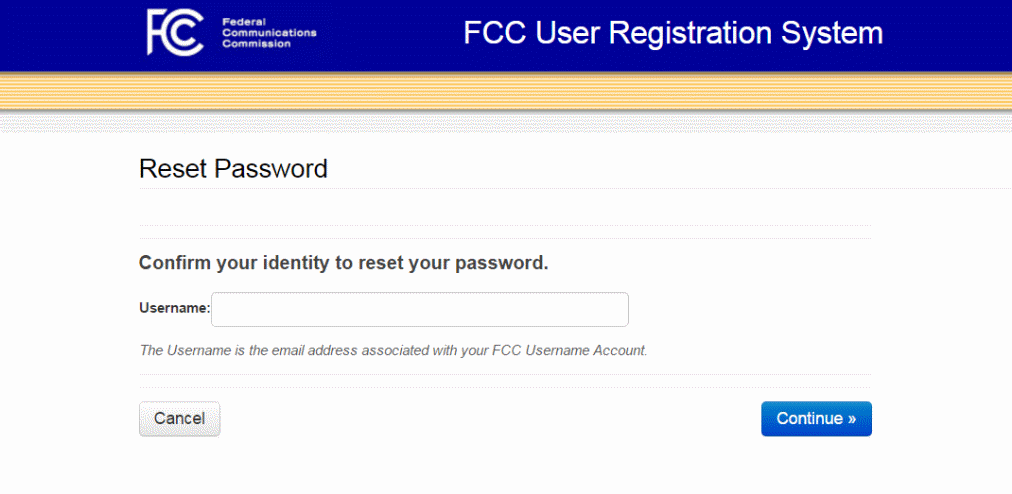
Task: Click the italic Username helper text
Action: click(x=393, y=351)
